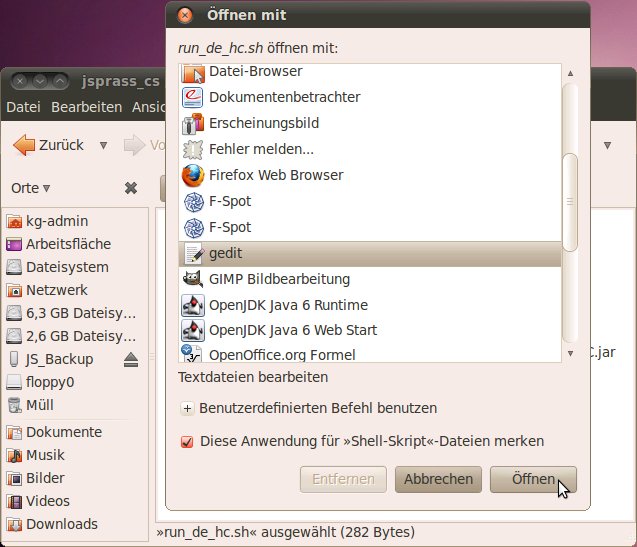Click the Fehler melden icon

(x=193, y=149)
